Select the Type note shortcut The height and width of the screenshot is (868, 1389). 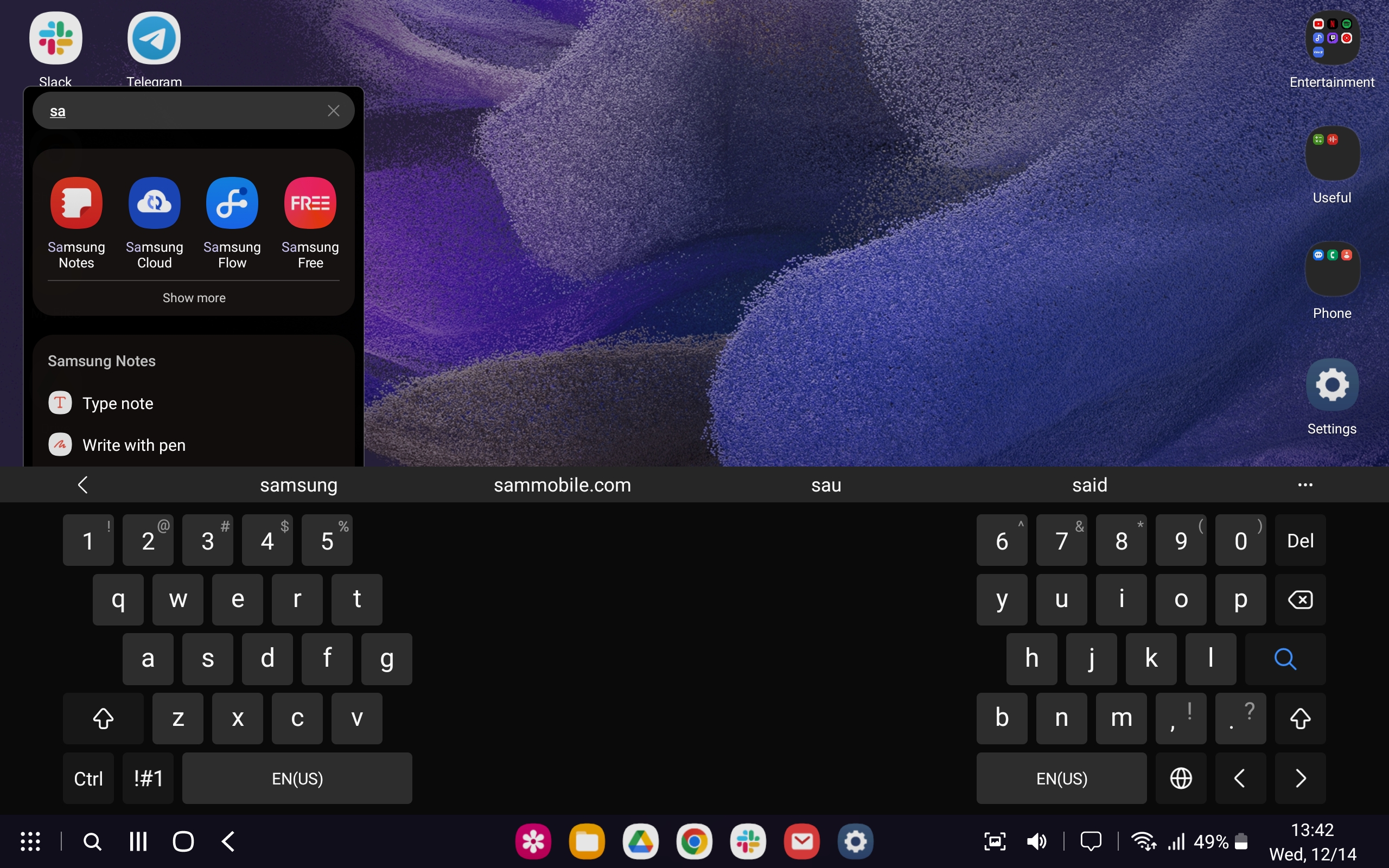pyautogui.click(x=118, y=404)
